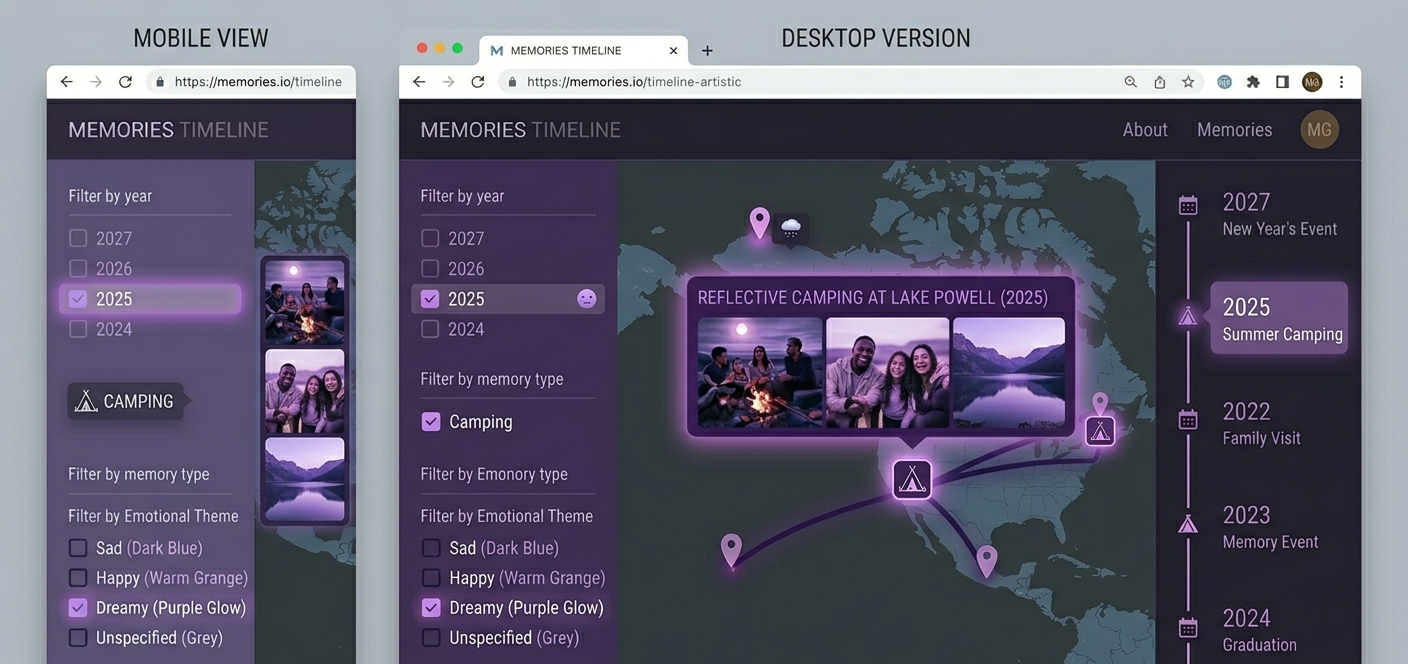Image resolution: width=1408 pixels, height=664 pixels.
Task: Focus the desktop memories.io/timeline-artistic address bar
Action: pos(800,82)
